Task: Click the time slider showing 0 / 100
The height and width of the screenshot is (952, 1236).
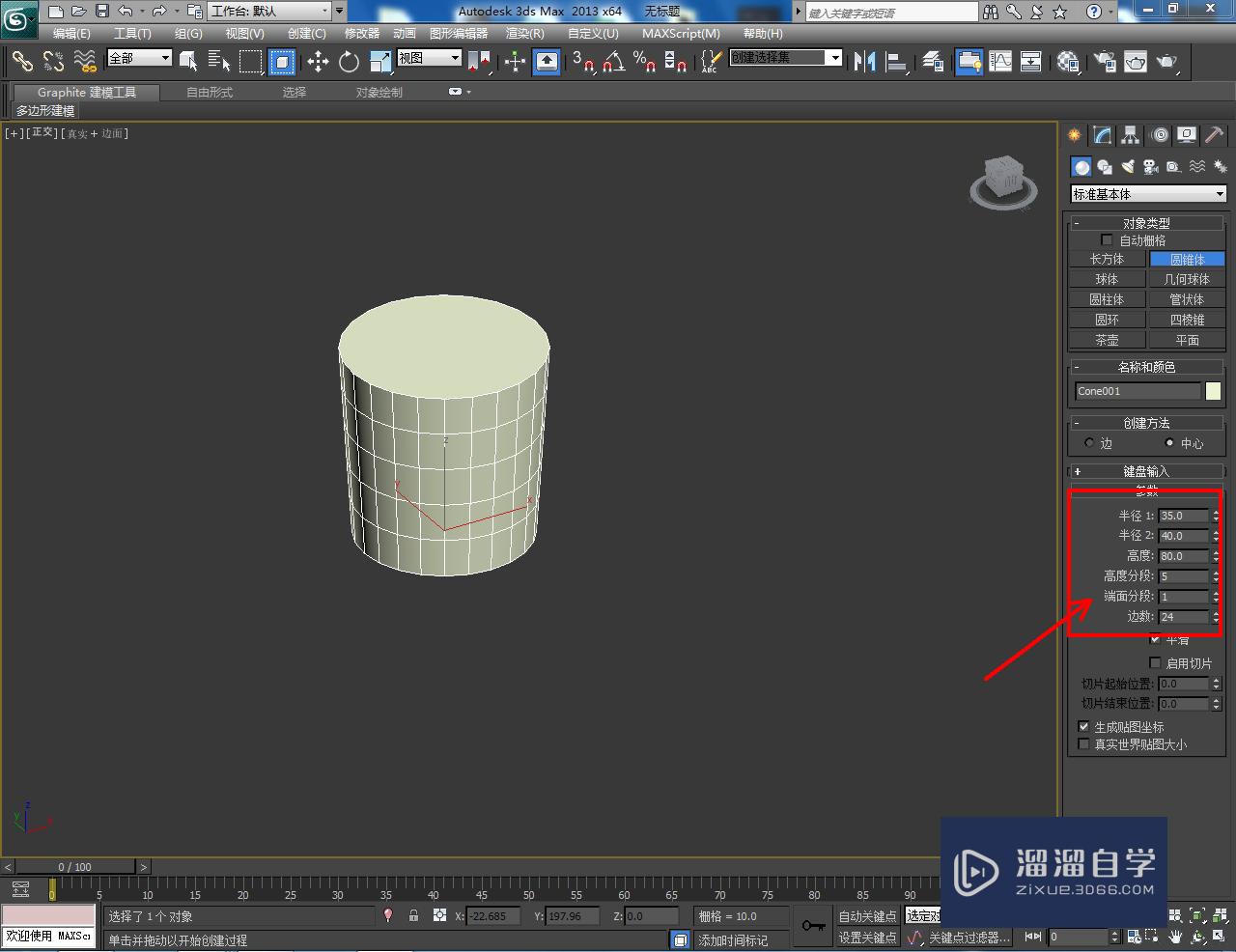Action: [x=75, y=867]
